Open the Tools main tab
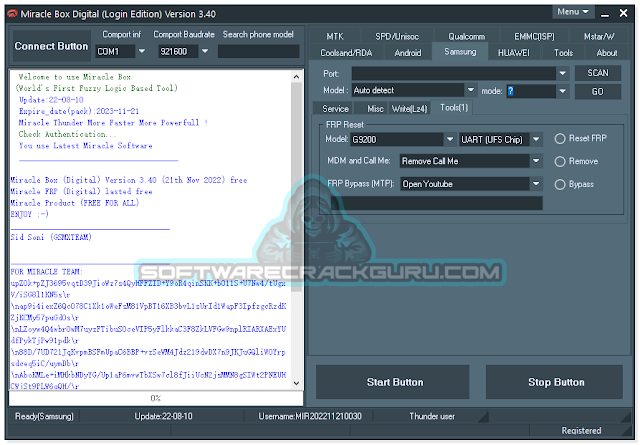The image size is (640, 445). (x=563, y=53)
